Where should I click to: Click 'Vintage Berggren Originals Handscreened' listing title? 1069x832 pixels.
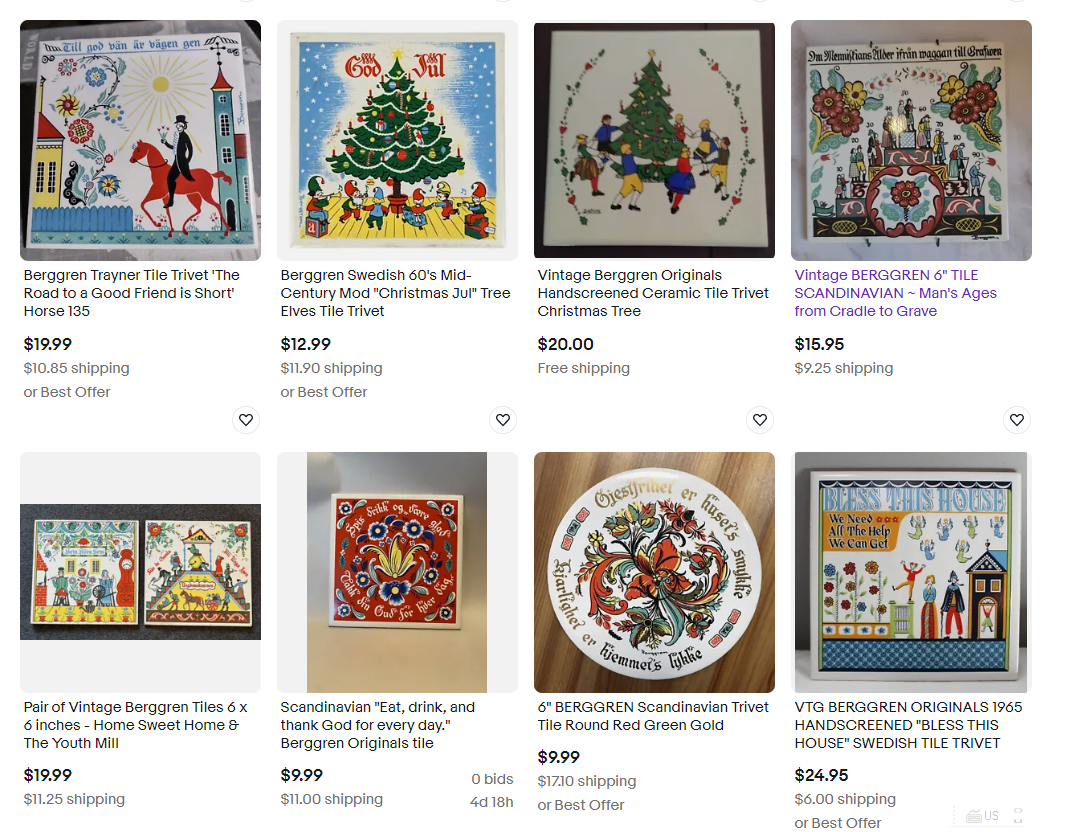pyautogui.click(x=653, y=293)
